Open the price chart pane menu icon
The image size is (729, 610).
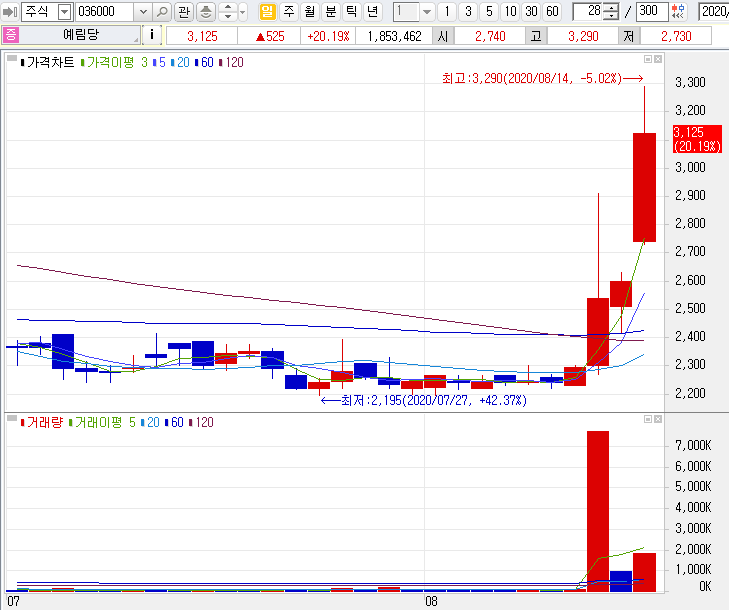(x=12, y=59)
